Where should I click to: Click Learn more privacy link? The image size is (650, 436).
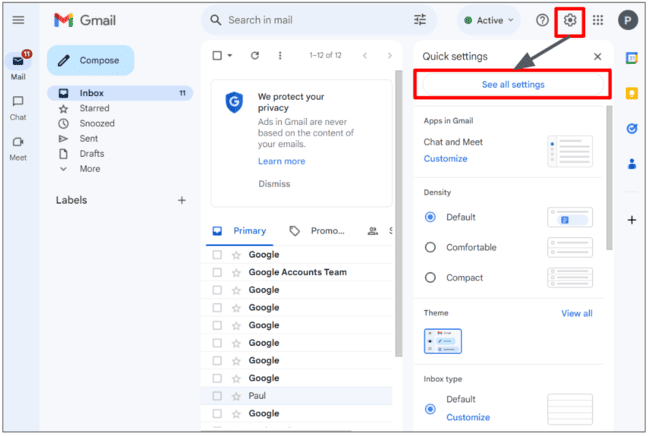281,162
